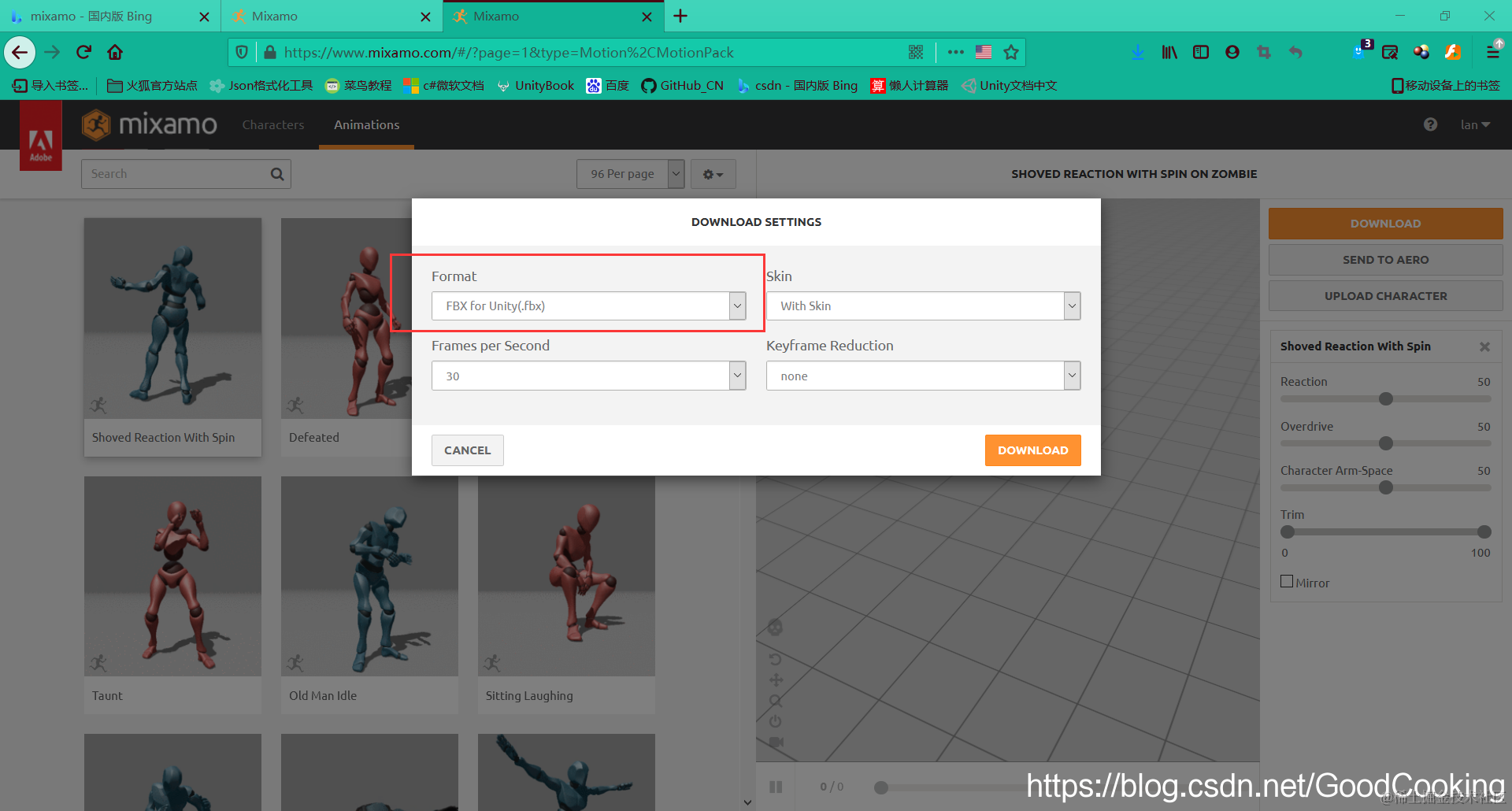Click the Reaction slider handle
This screenshot has height=811, width=1512.
click(1386, 398)
